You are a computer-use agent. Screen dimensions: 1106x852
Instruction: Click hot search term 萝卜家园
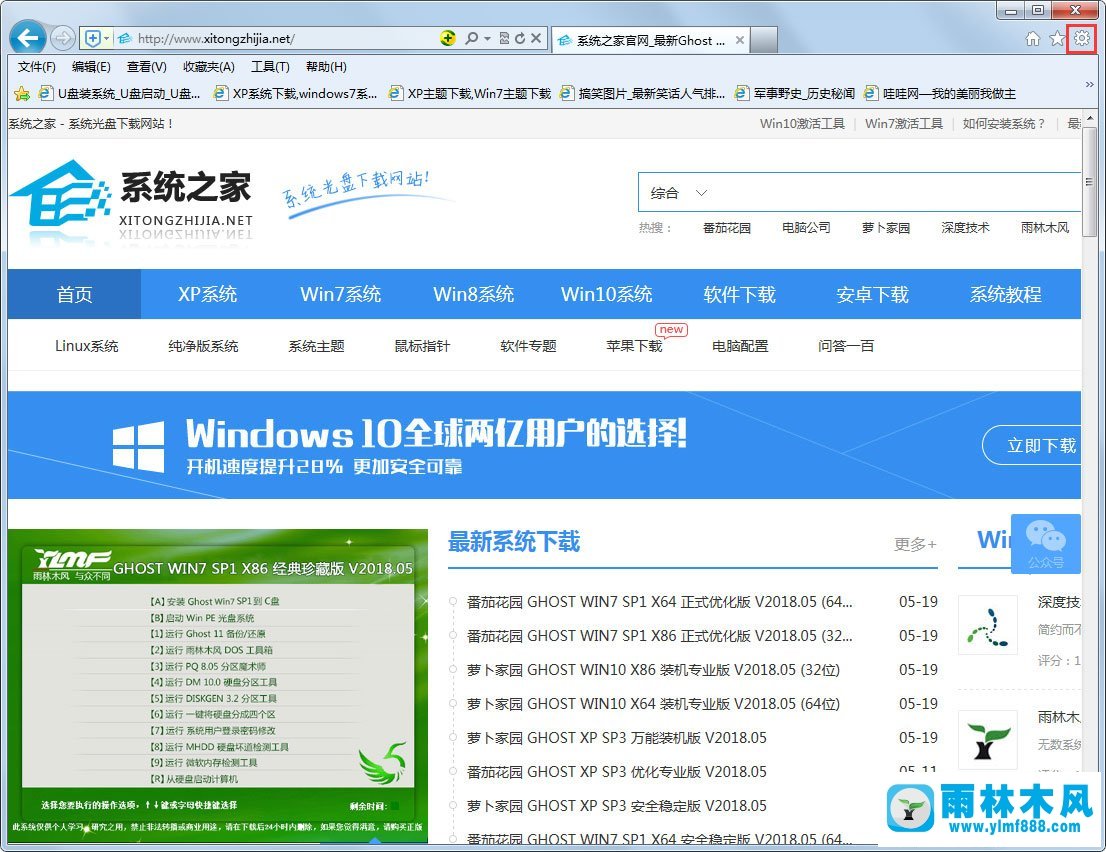pyautogui.click(x=886, y=228)
